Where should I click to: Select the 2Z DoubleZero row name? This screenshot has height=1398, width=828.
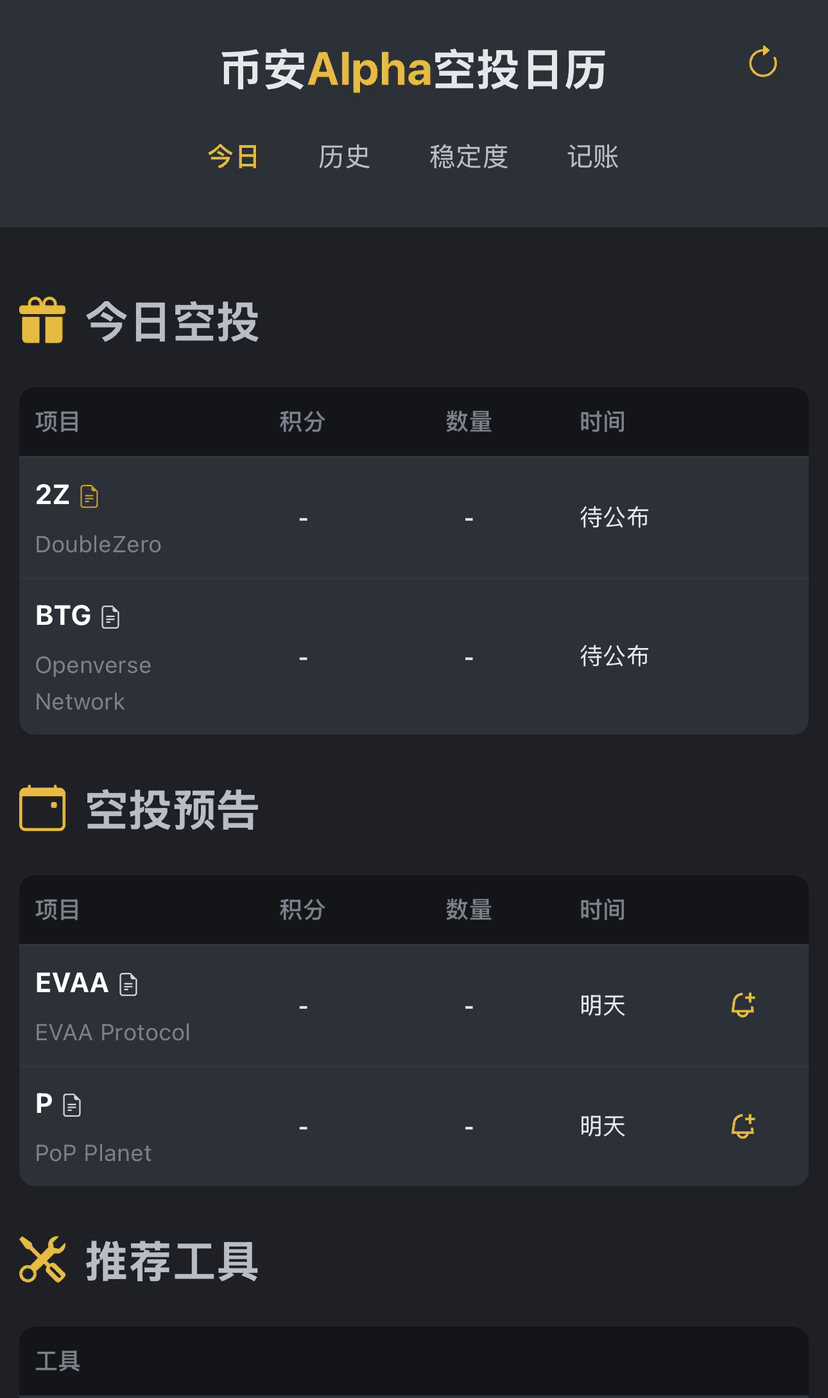(x=98, y=544)
